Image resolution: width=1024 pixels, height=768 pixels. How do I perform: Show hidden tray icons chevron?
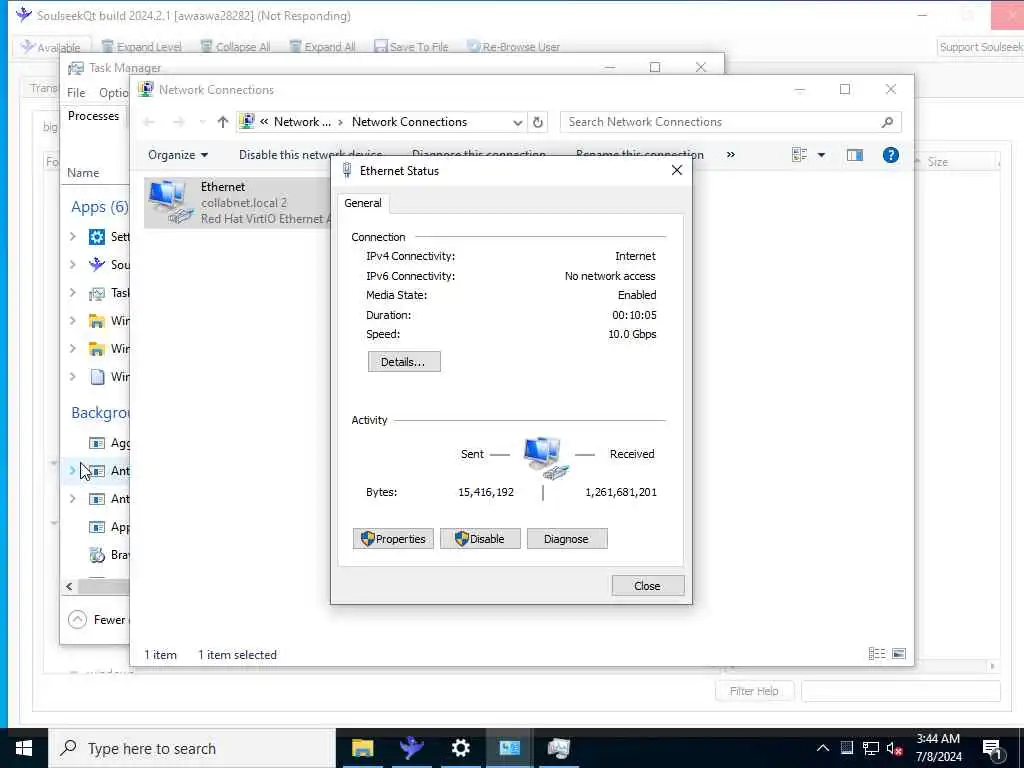coord(823,748)
